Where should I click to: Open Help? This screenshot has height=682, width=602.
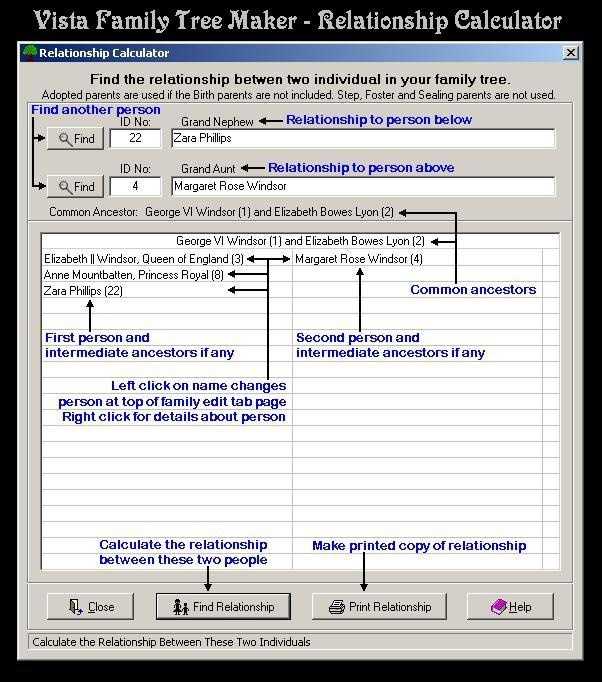tap(511, 606)
